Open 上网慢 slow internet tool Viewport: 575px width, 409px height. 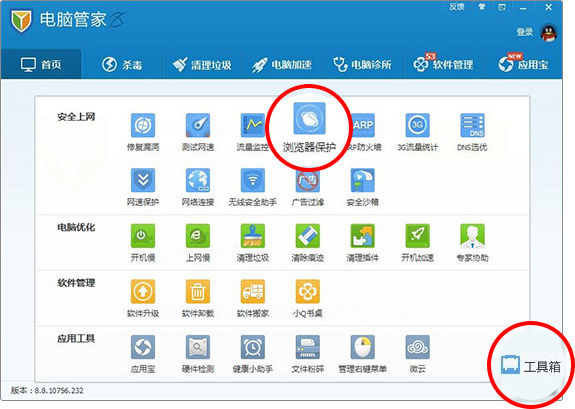coord(198,243)
